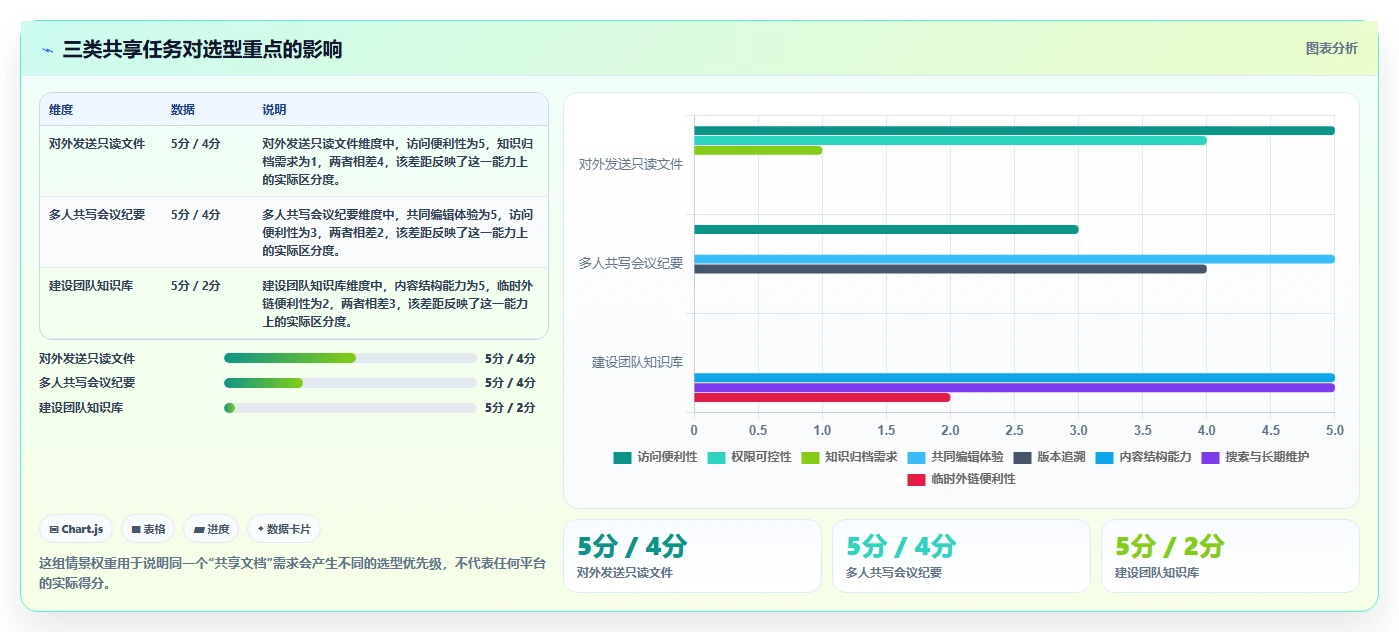Image resolution: width=1399 pixels, height=632 pixels.
Task: Click the description text for 对外发送只读文件 row
Action: pos(397,162)
